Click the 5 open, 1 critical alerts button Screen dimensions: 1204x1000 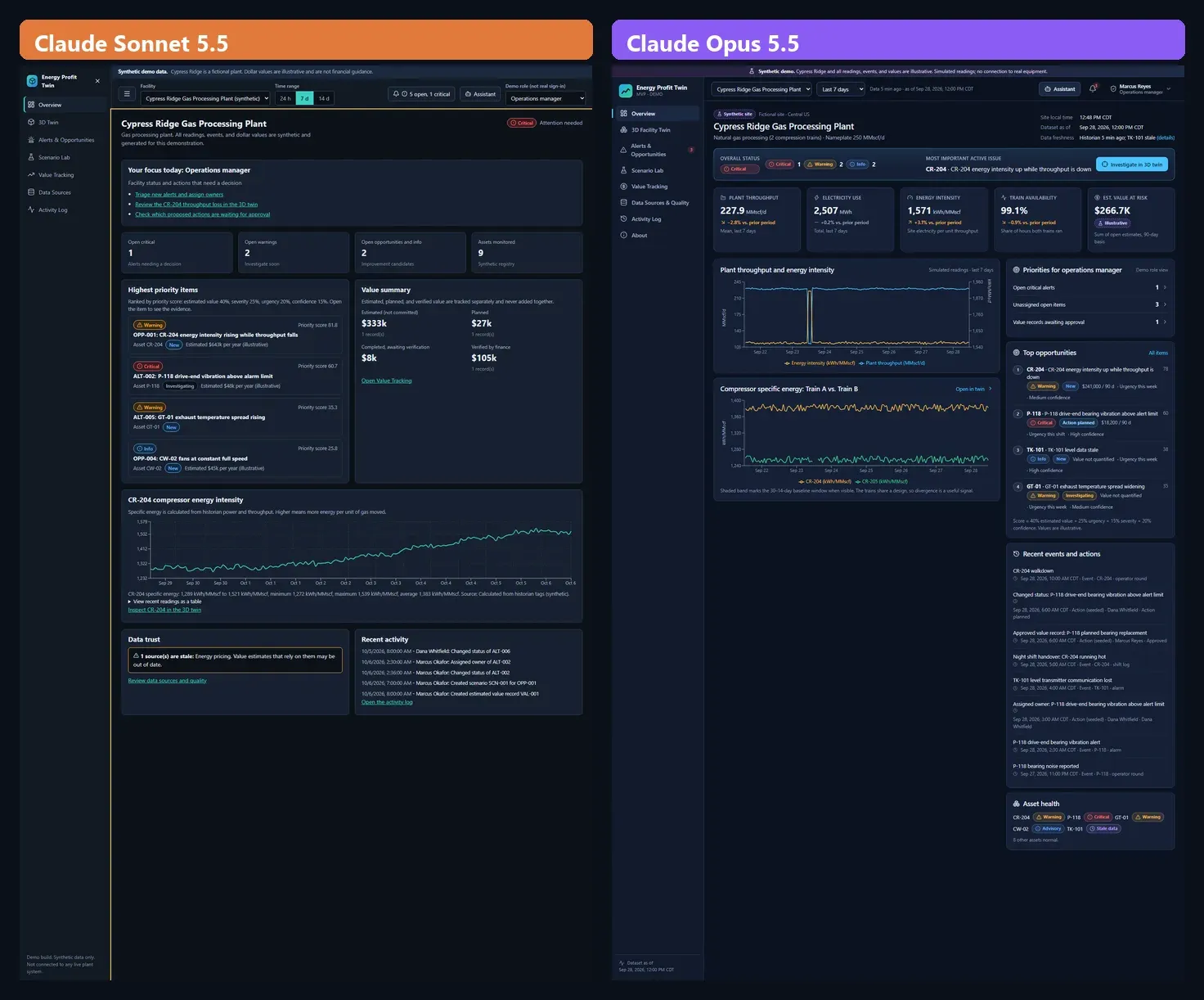point(421,94)
